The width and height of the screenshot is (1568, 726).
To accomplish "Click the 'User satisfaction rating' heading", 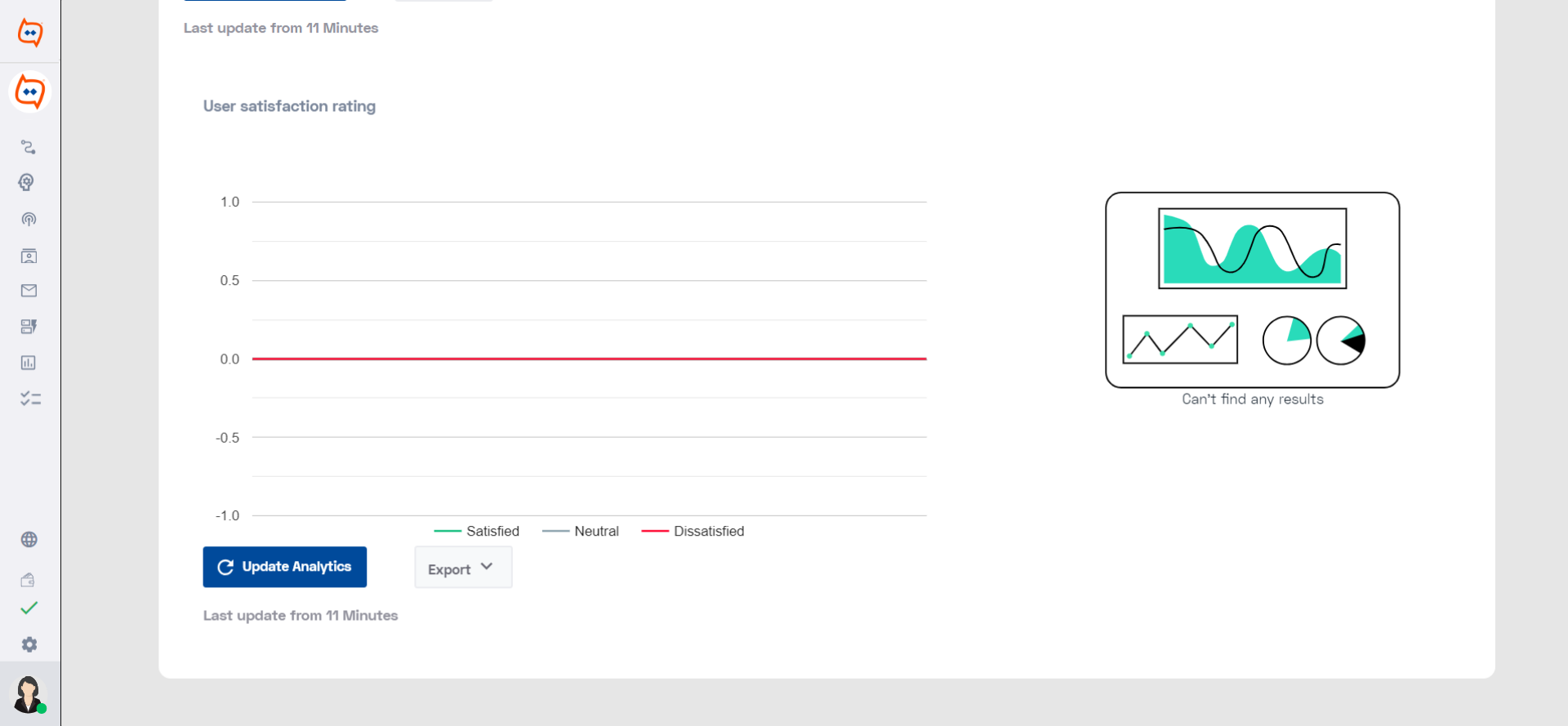I will coord(289,106).
